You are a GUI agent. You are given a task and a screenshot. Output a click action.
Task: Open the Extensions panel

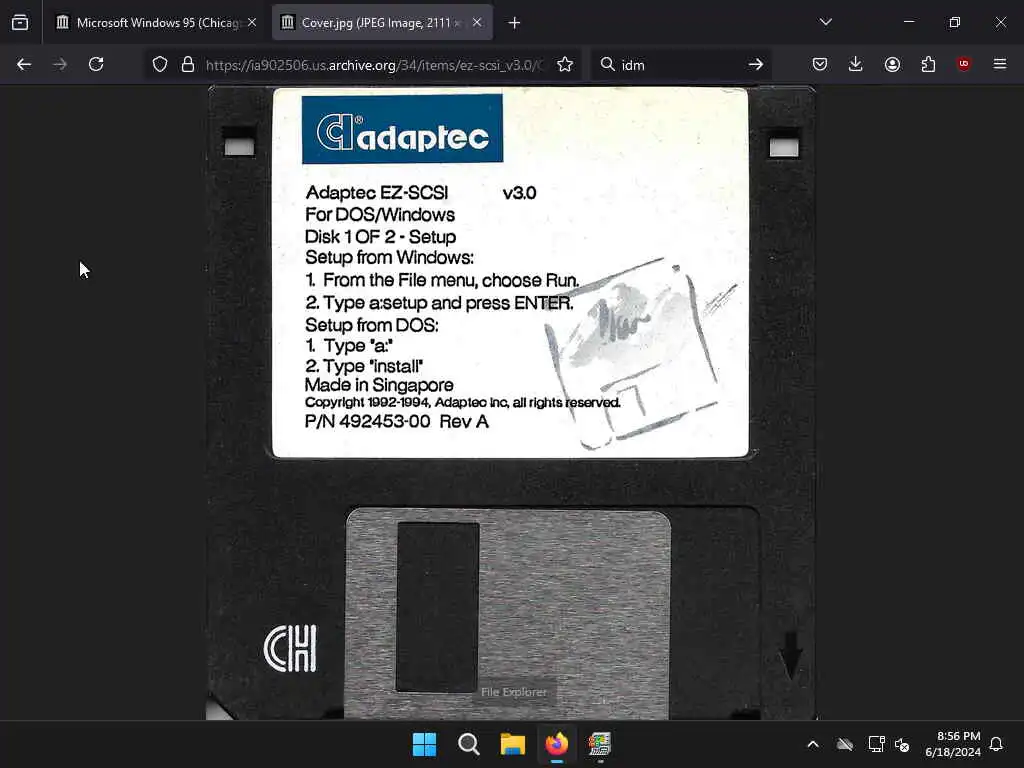pos(928,64)
